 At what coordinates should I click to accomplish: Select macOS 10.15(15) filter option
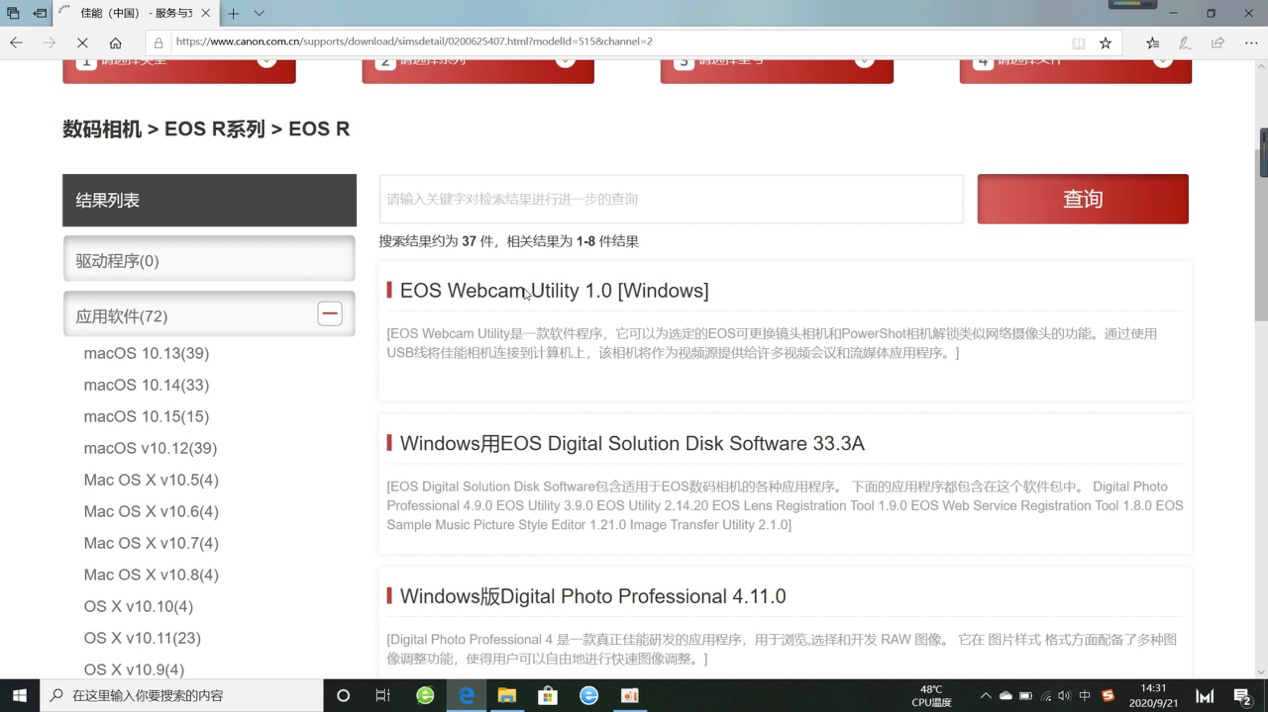pyautogui.click(x=146, y=416)
